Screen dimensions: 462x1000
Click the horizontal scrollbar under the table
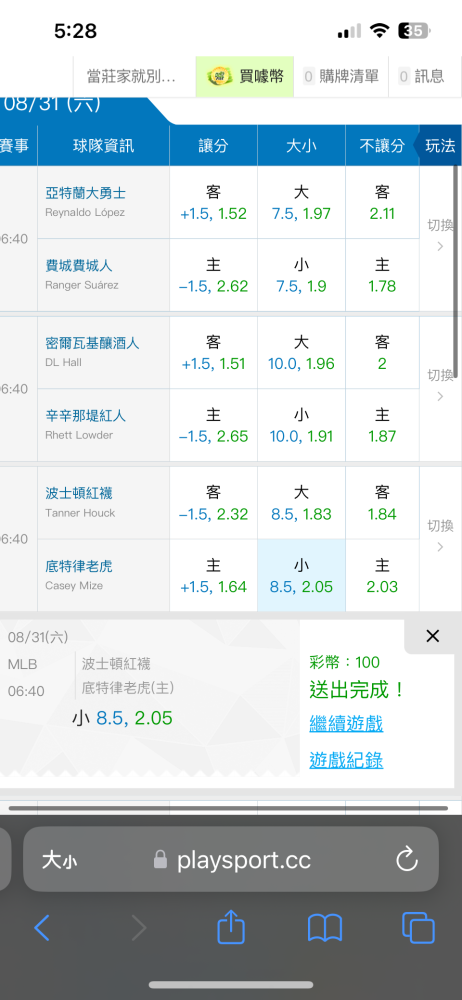(228, 808)
